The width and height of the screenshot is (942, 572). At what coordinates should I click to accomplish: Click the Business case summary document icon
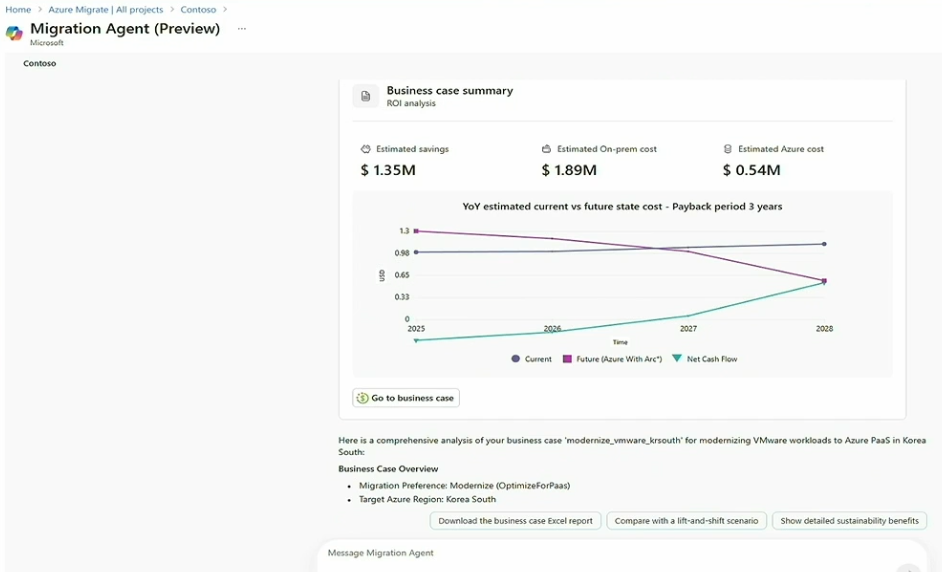tap(366, 96)
